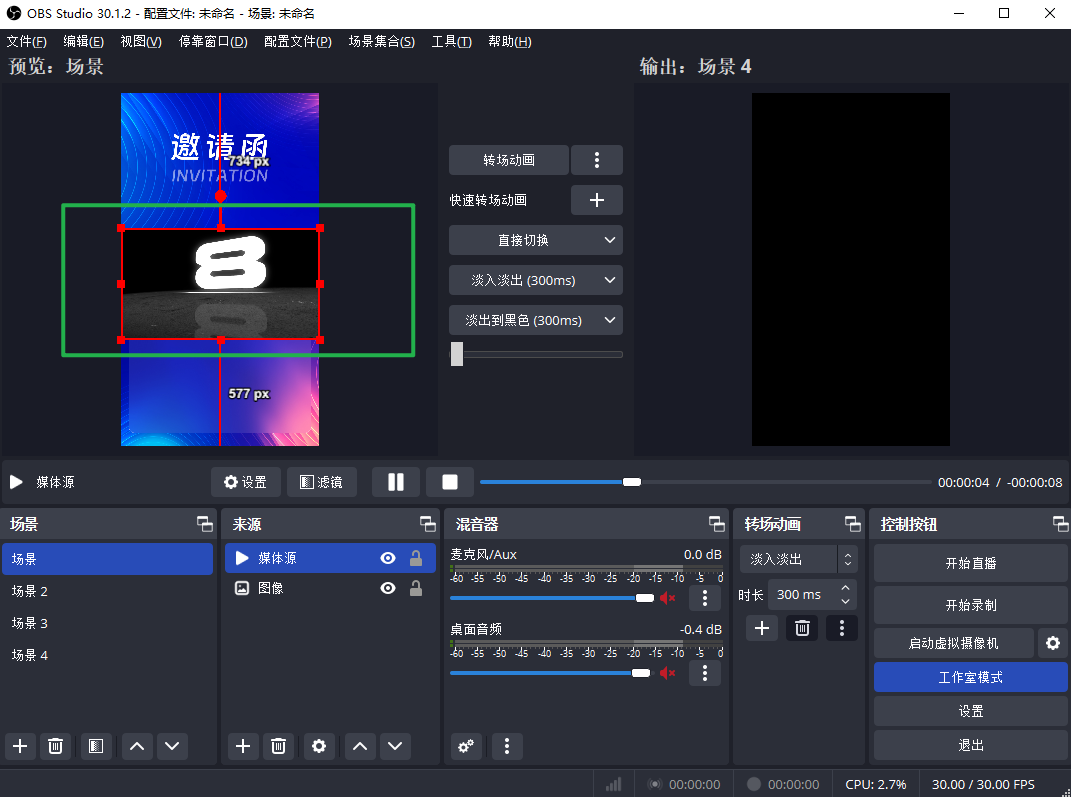Hide the 媒体源 source with eye icon

tap(388, 558)
